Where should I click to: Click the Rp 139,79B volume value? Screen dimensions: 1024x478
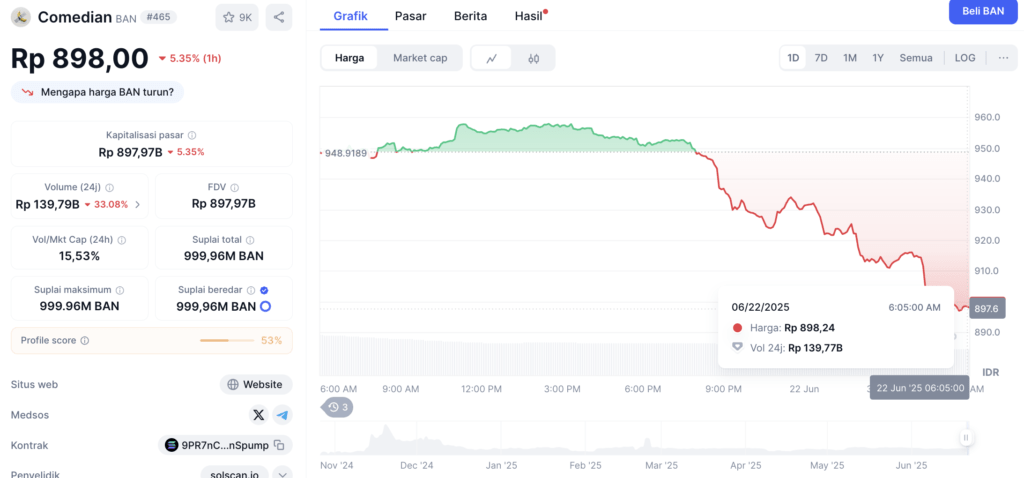pyautogui.click(x=48, y=204)
